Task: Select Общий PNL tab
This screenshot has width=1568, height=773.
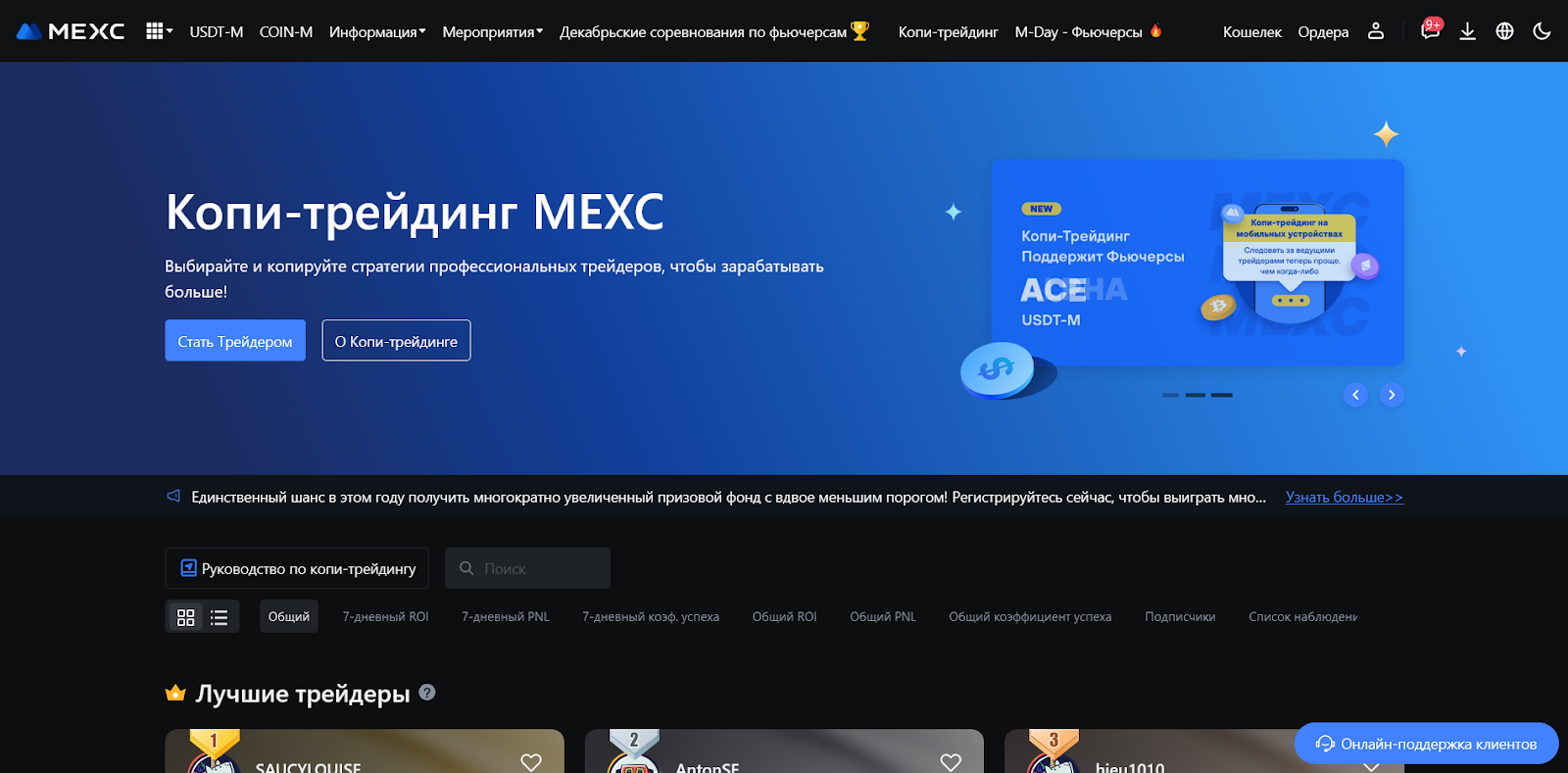Action: pos(883,617)
